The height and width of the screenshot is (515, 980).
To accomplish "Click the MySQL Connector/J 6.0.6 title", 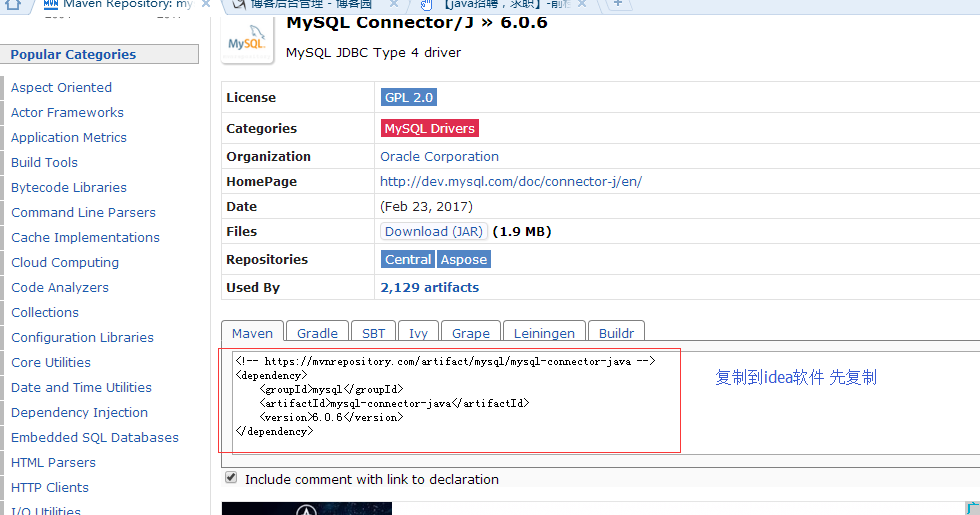I will click(x=417, y=22).
